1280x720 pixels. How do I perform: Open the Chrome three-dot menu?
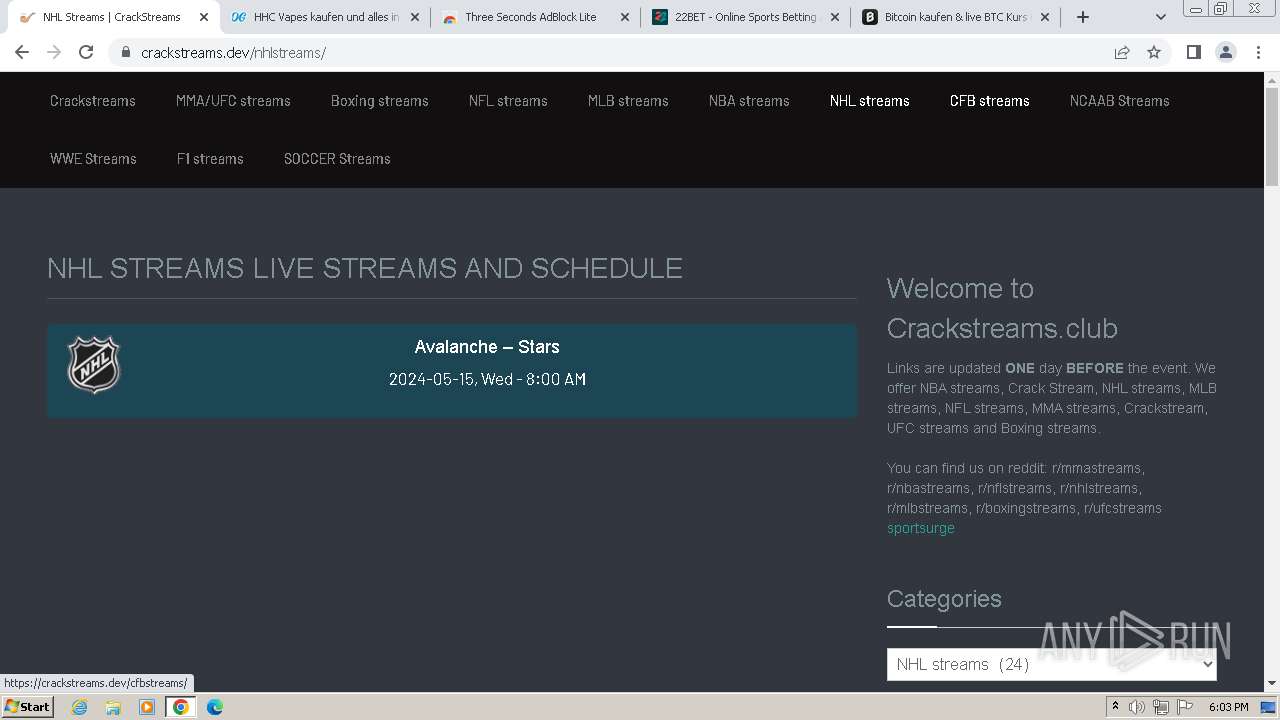pos(1258,52)
